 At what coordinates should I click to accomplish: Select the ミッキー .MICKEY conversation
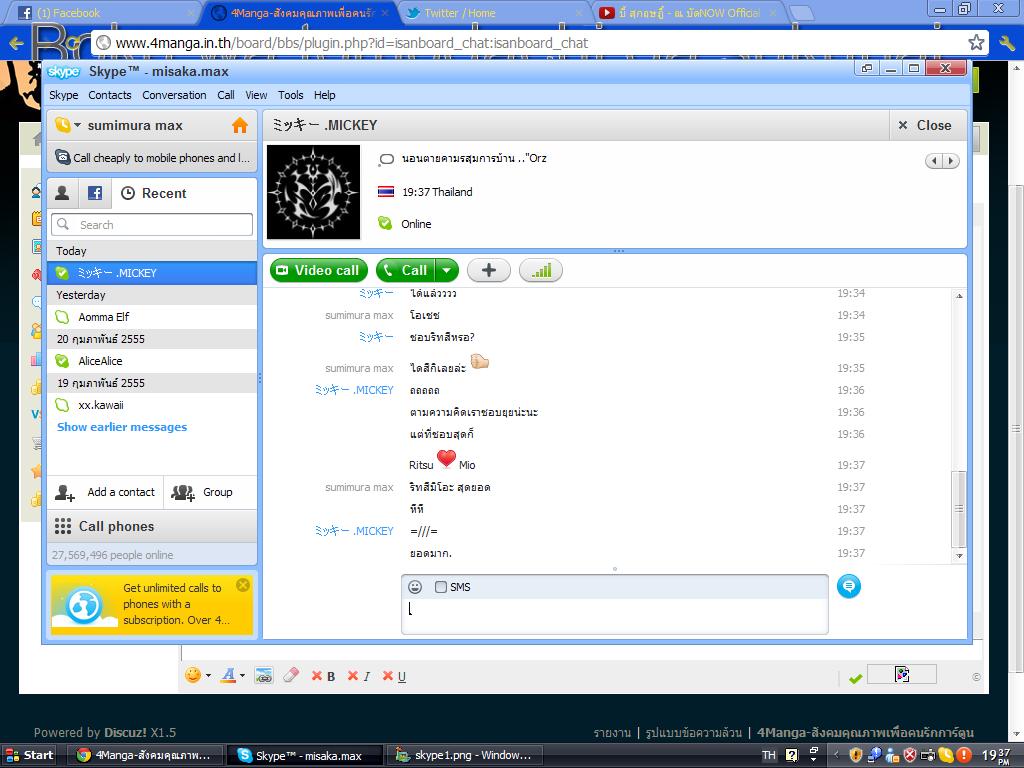[x=152, y=273]
